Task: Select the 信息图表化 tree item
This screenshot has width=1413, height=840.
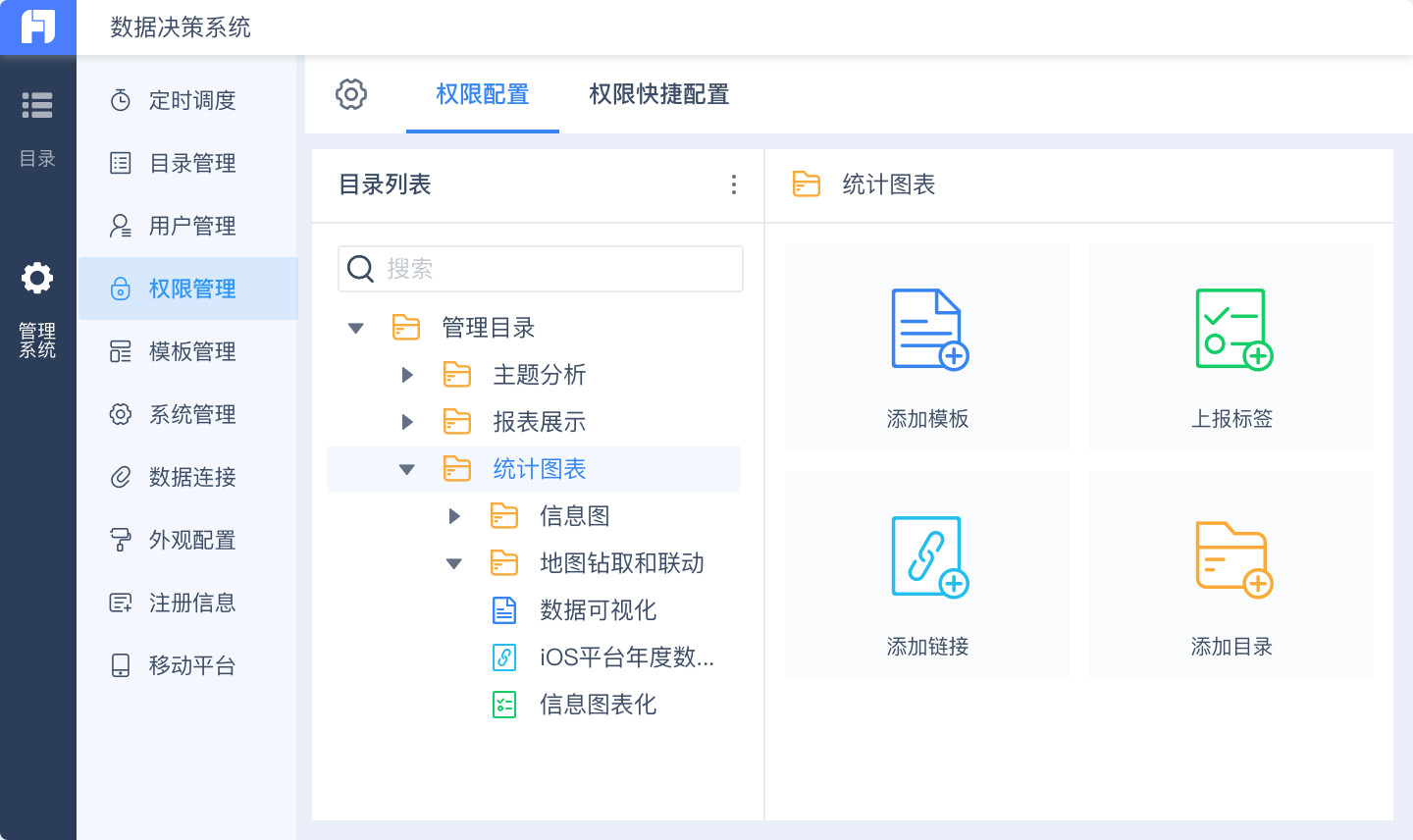Action: [598, 705]
